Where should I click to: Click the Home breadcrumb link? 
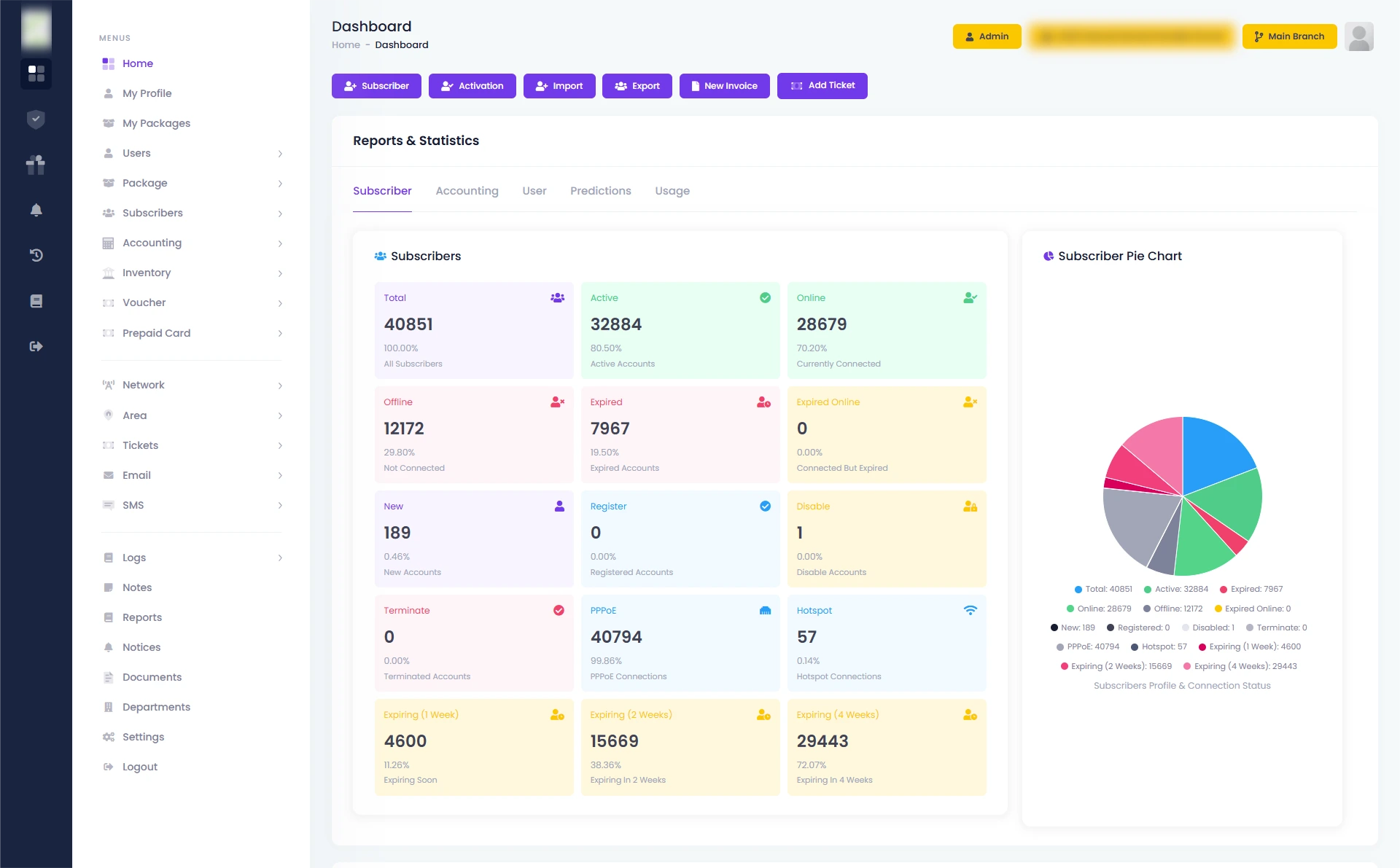[345, 44]
